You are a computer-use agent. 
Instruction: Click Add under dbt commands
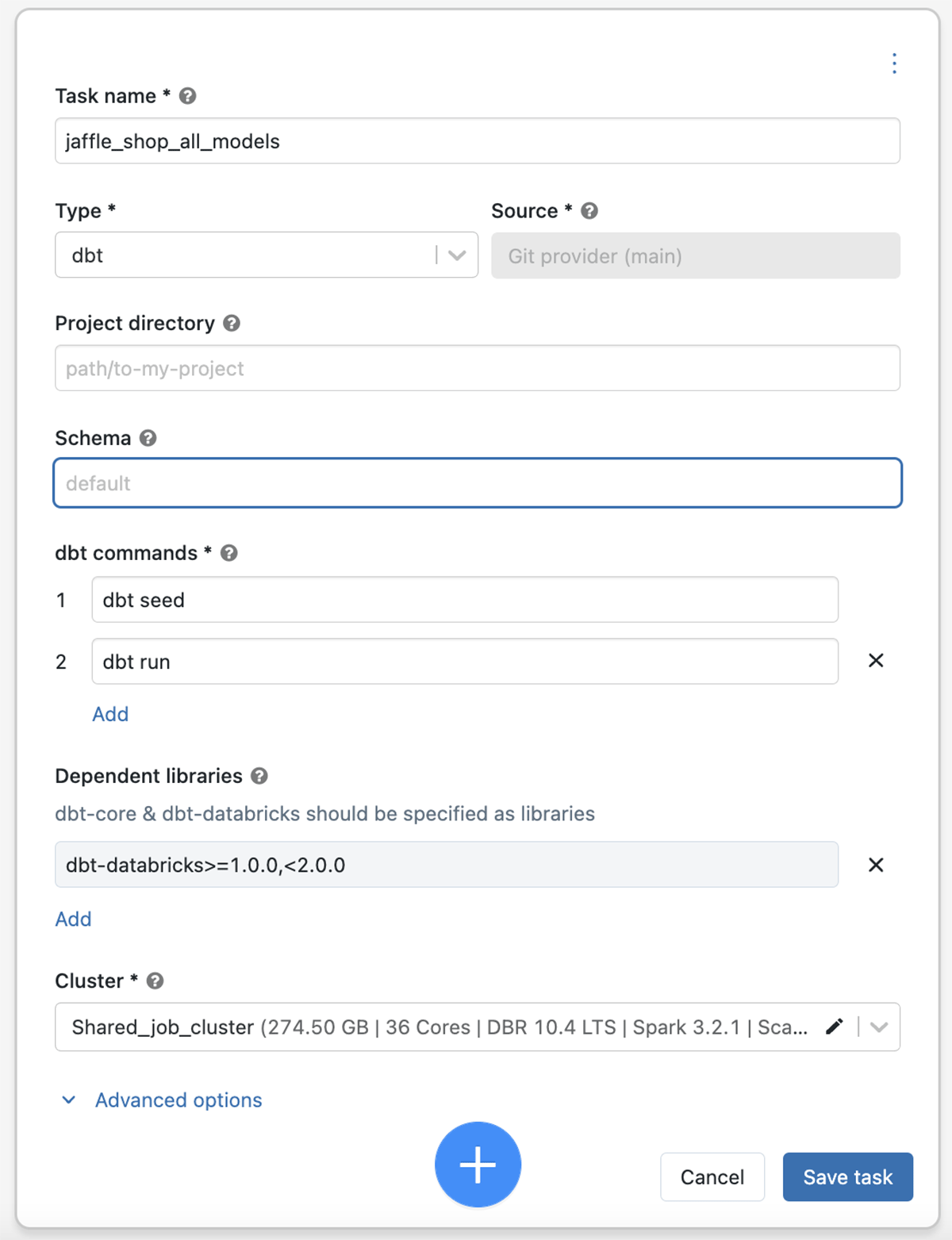click(x=110, y=714)
